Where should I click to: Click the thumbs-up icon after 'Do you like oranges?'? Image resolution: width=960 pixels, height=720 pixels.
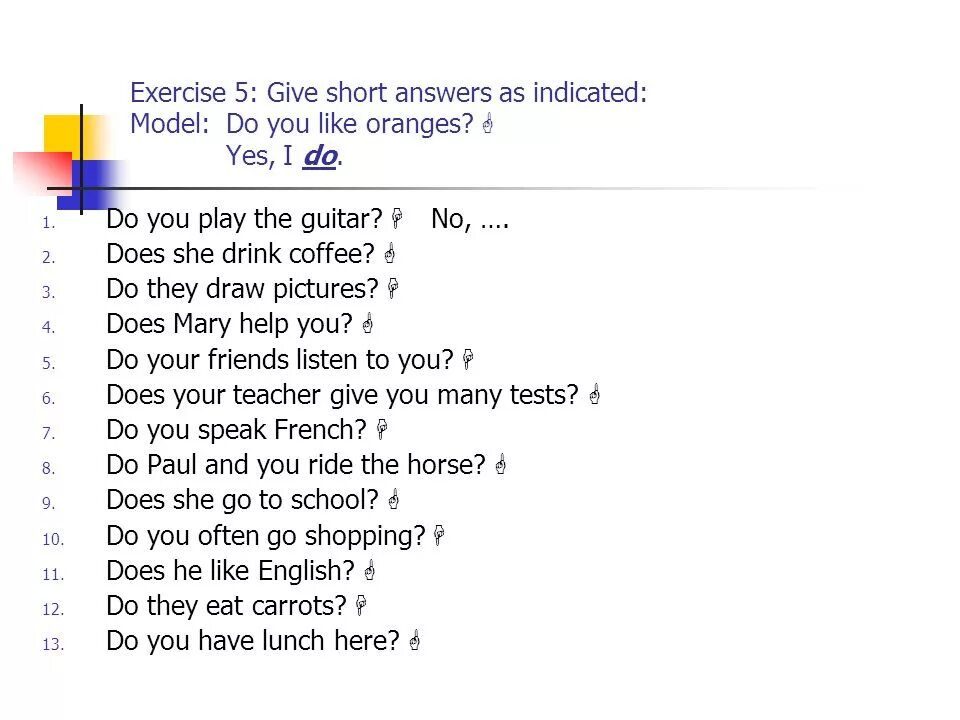coord(487,124)
